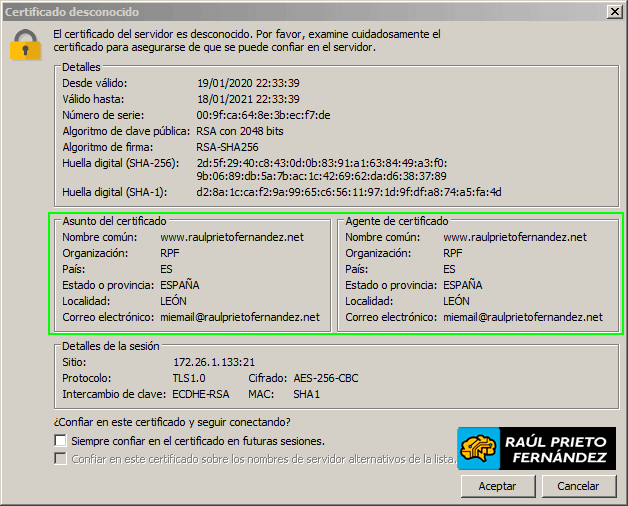628x506 pixels.
Task: Click the Válido hasta expiration date
Action: click(x=248, y=99)
